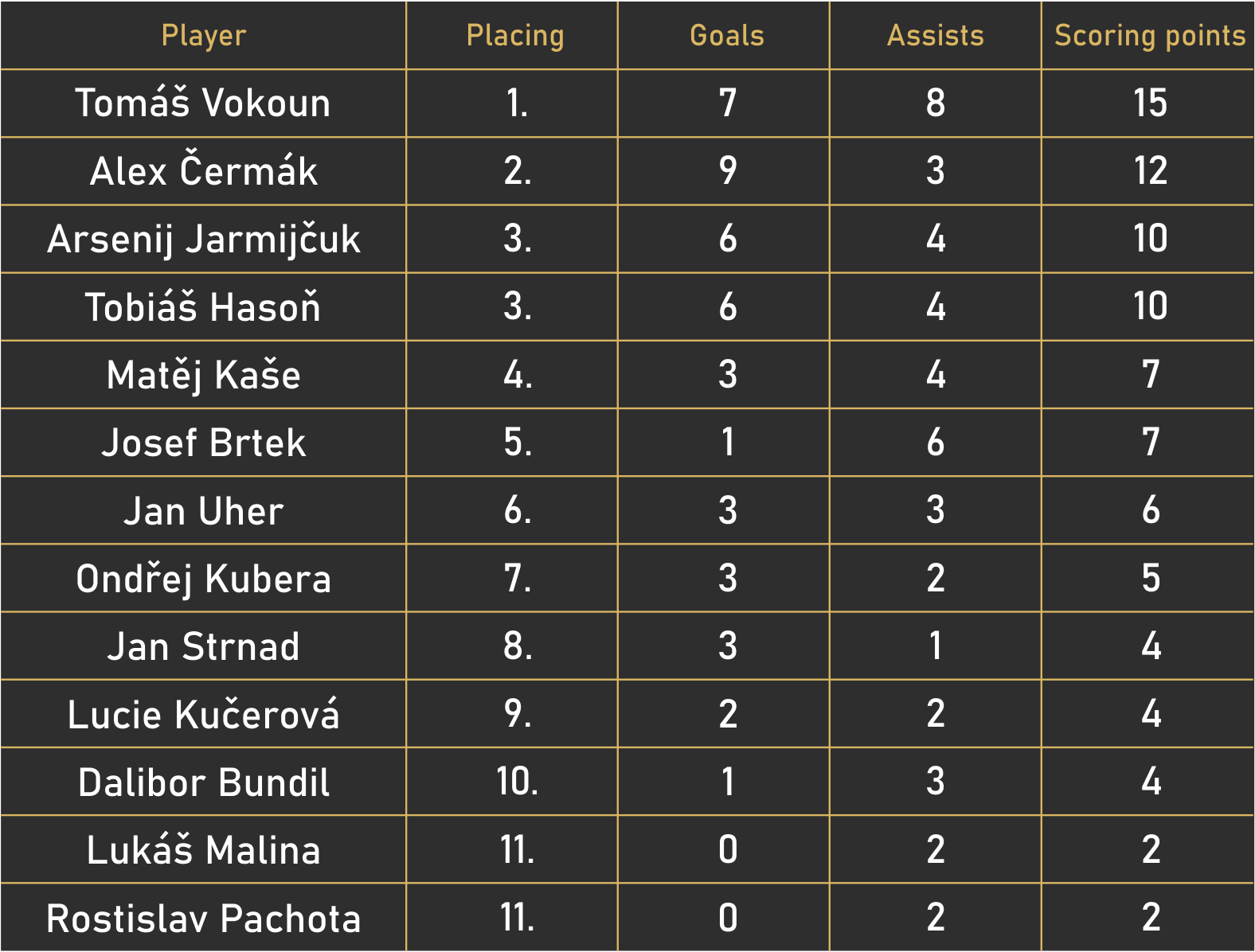Select Rostislav Pachota's name
The height and width of the screenshot is (952, 1255).
click(x=203, y=918)
